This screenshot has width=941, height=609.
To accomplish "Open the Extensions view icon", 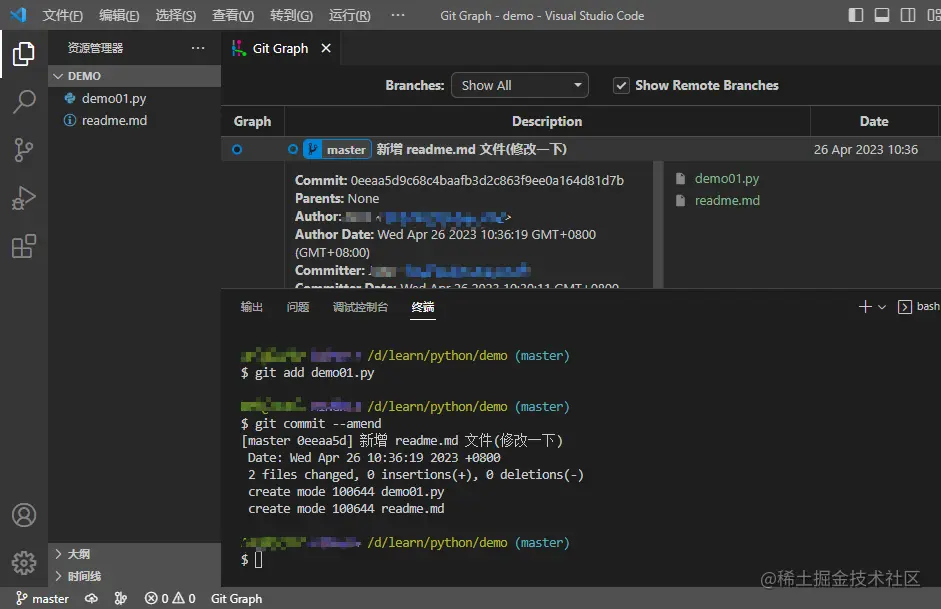I will pyautogui.click(x=24, y=246).
